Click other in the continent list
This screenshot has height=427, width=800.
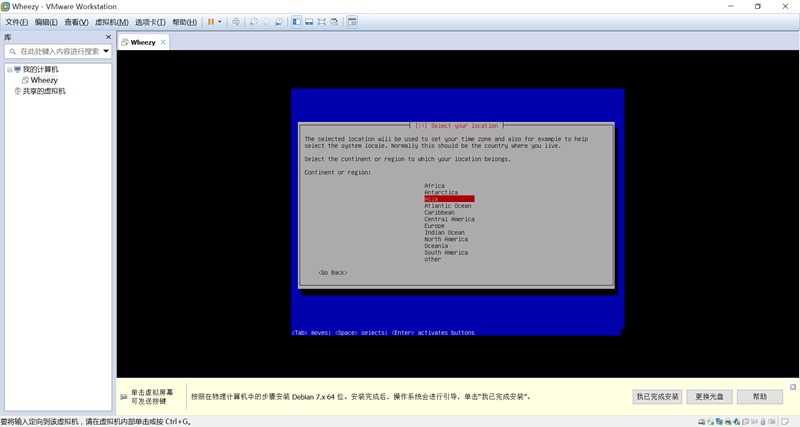pos(433,259)
